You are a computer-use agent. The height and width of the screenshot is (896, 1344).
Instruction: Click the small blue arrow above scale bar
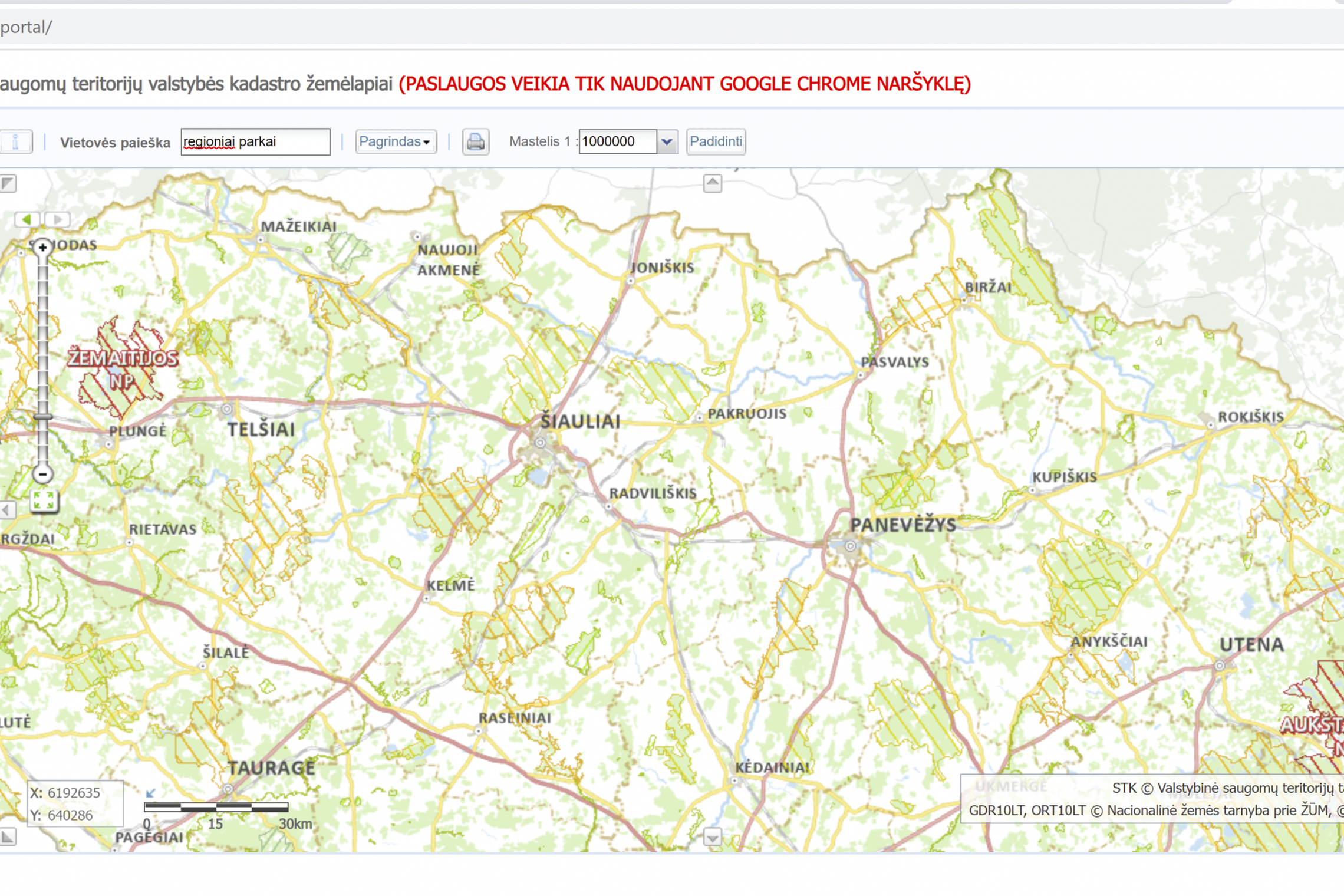coord(150,793)
